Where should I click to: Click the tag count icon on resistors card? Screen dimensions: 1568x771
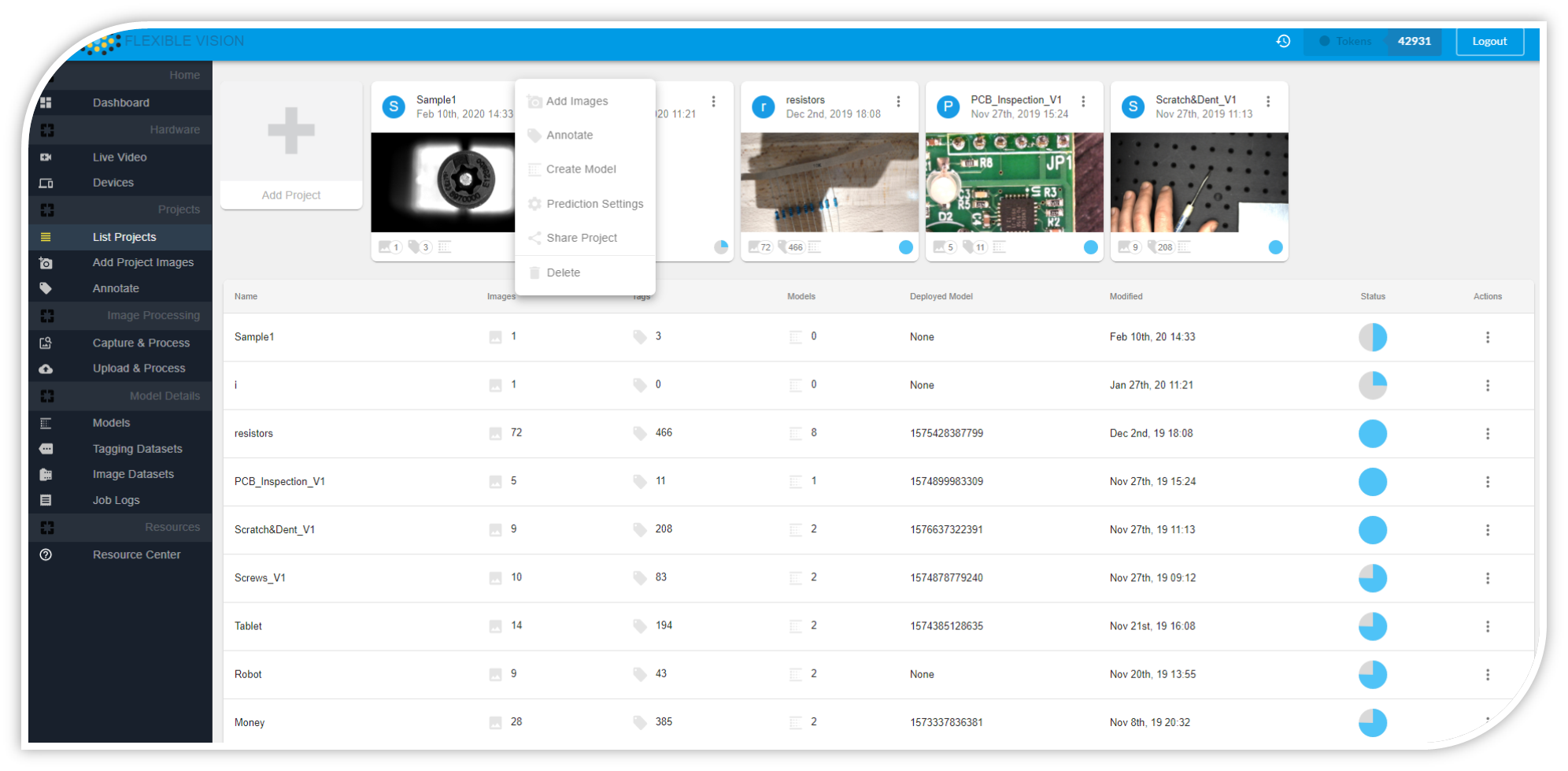pyautogui.click(x=782, y=246)
